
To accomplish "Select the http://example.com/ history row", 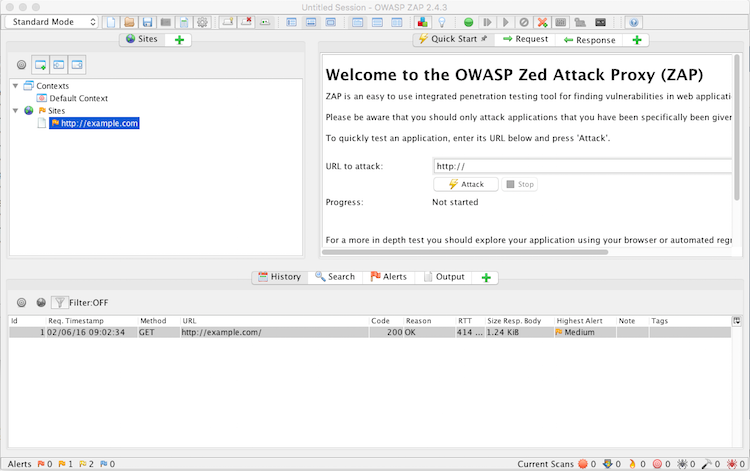I will tap(370, 332).
